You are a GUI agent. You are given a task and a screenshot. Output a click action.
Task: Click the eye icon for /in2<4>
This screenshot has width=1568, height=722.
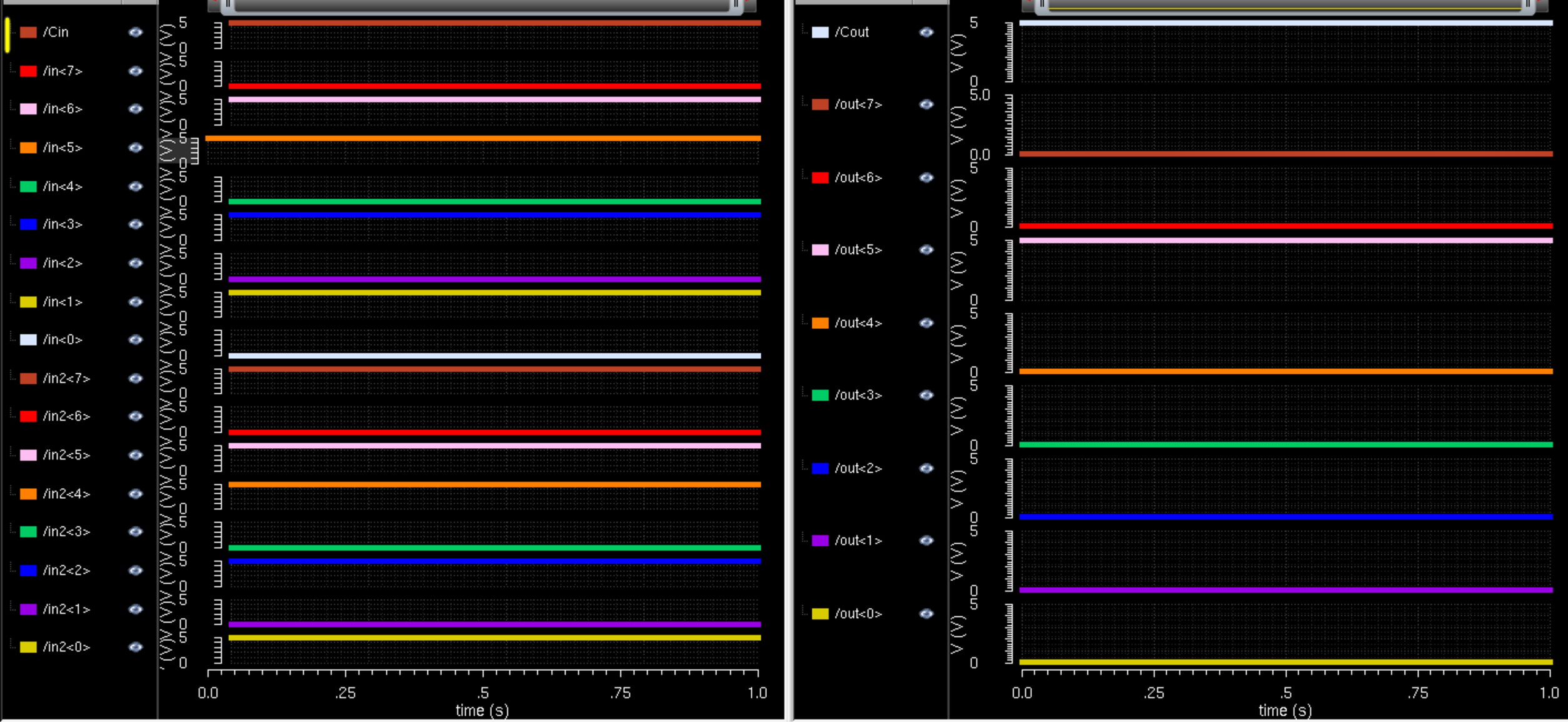click(135, 494)
